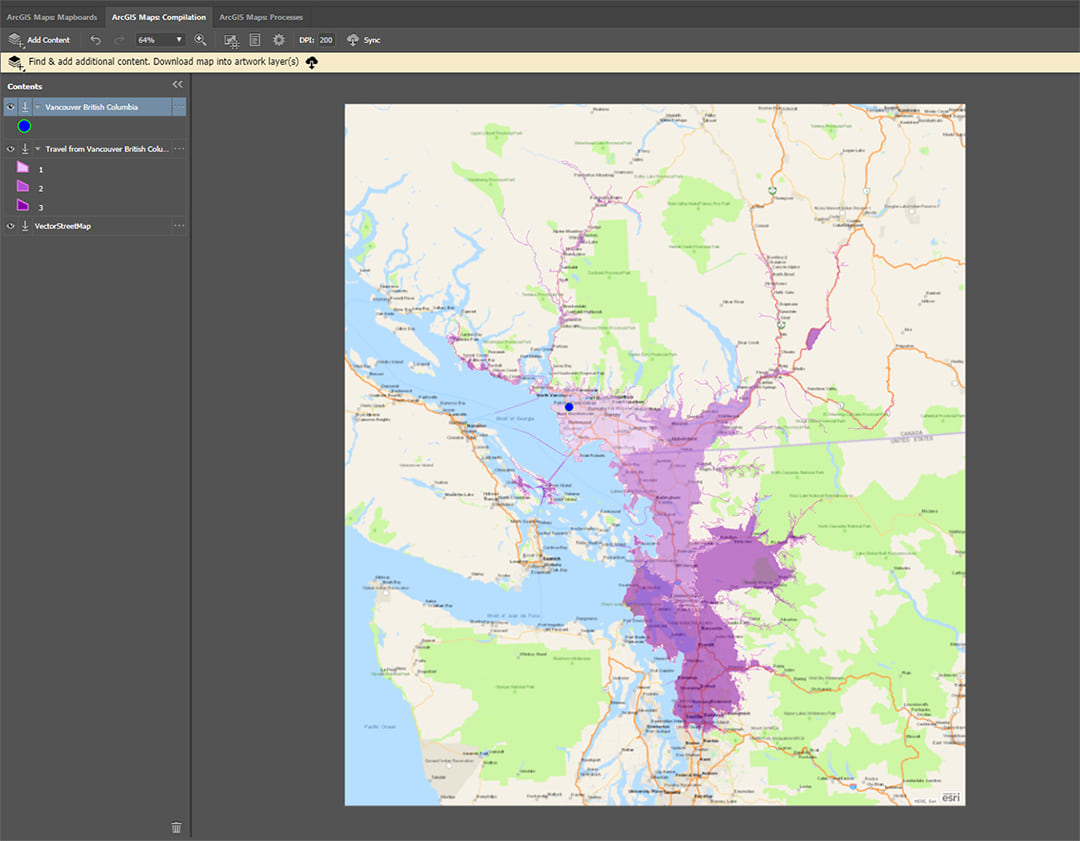Screen dimensions: 1080x841
Task: Collapse the Contents panel with double chevron
Action: point(177,85)
